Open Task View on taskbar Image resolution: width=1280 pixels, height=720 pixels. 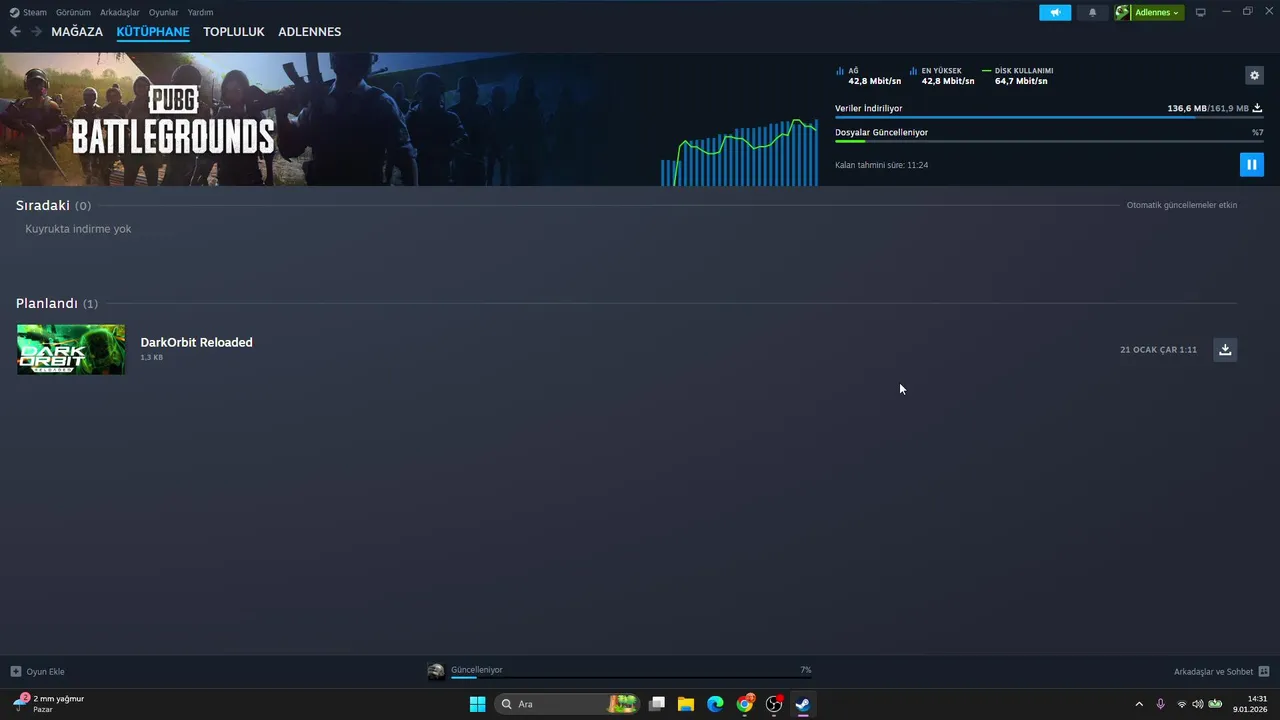click(657, 704)
